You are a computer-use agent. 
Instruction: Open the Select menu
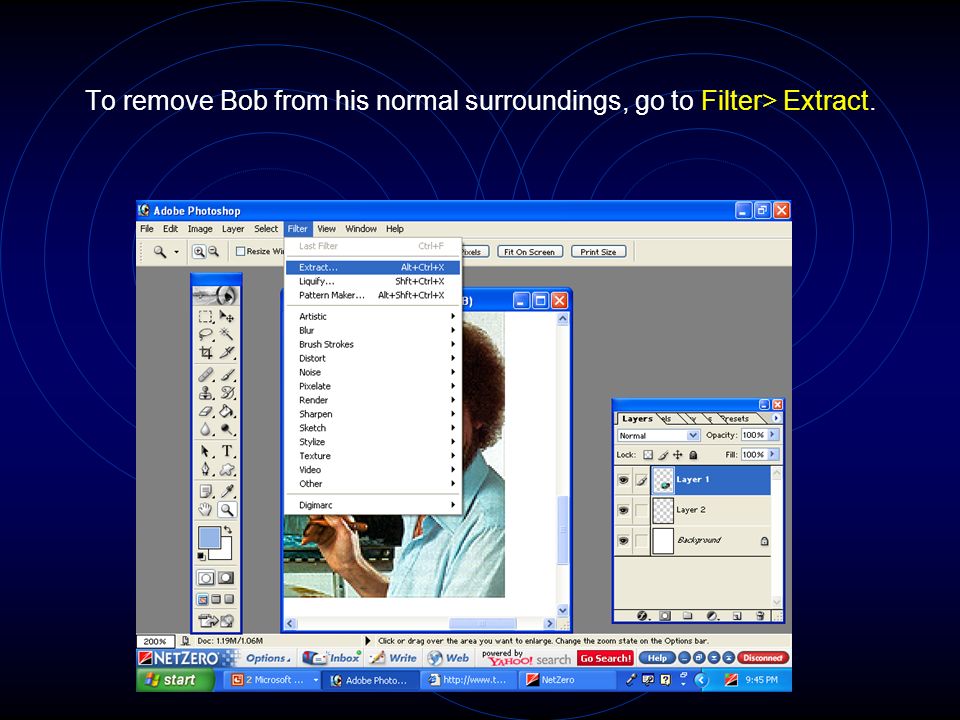pyautogui.click(x=266, y=229)
